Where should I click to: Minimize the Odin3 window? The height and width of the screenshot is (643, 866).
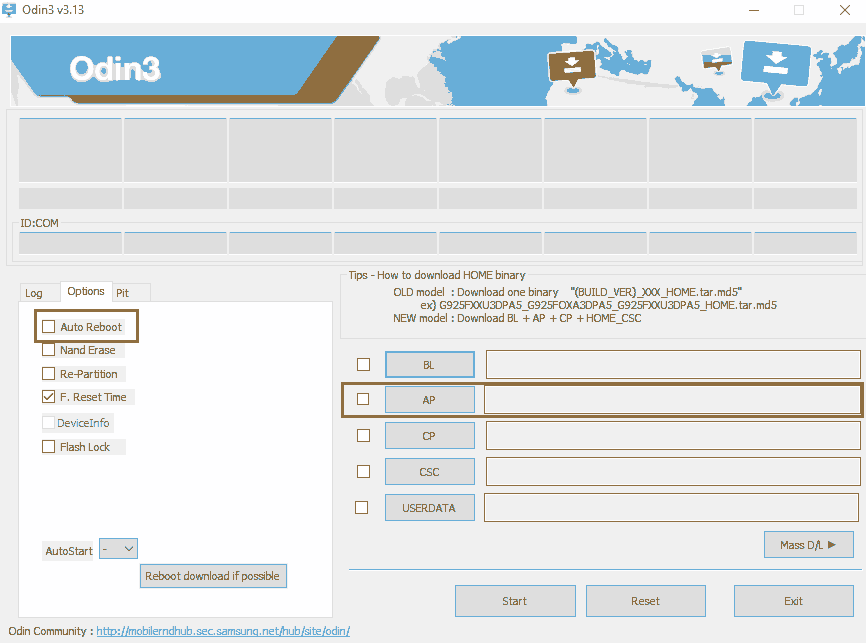coord(754,10)
